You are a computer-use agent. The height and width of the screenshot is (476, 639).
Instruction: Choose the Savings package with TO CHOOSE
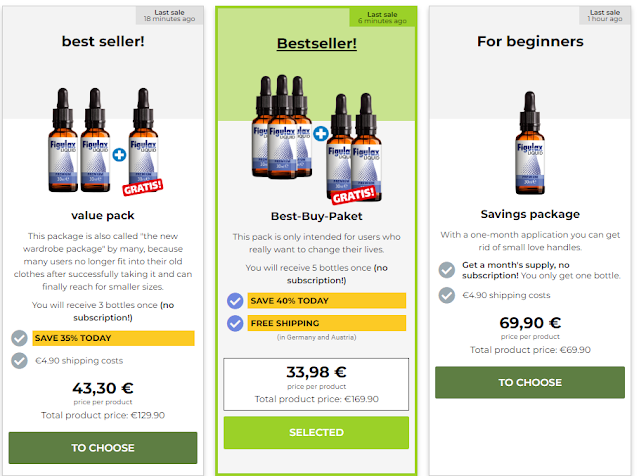pos(530,382)
